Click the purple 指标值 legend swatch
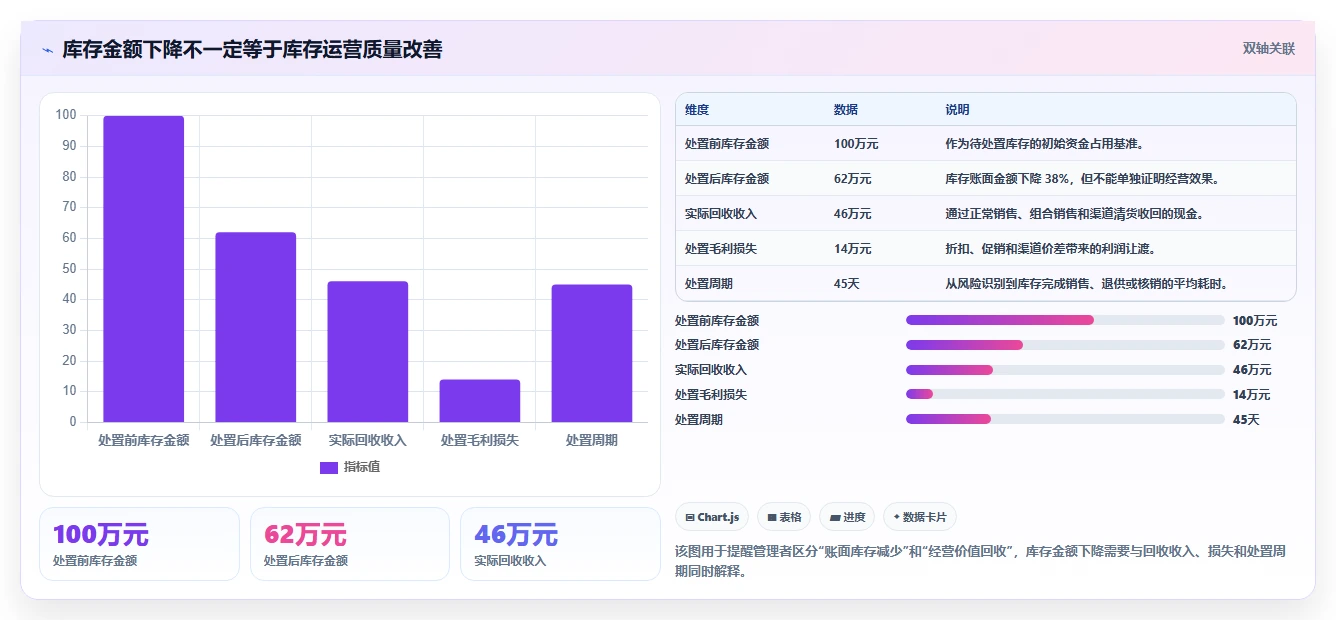This screenshot has height=620, width=1336. (x=329, y=467)
